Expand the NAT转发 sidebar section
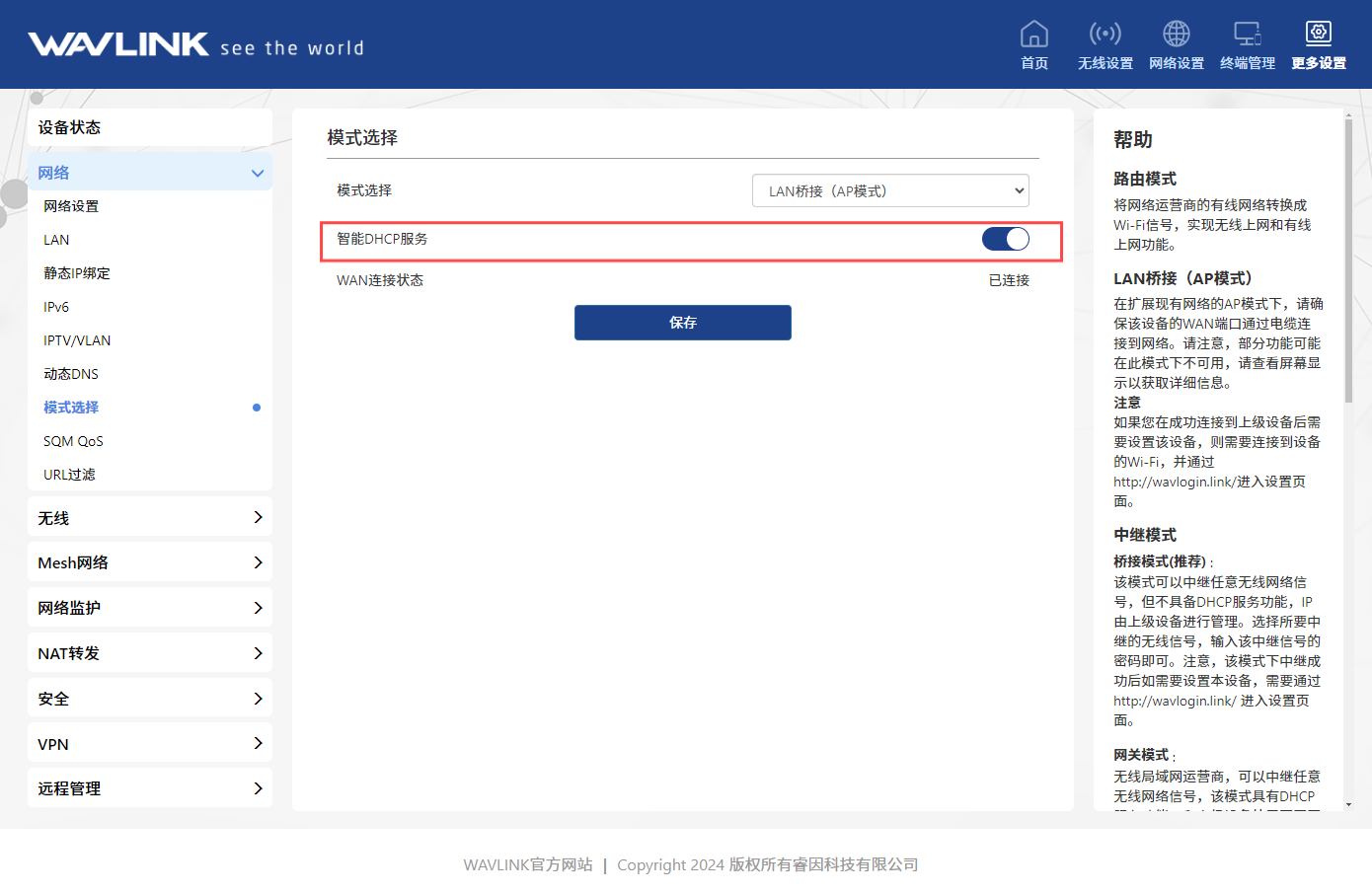This screenshot has width=1372, height=894. [150, 653]
